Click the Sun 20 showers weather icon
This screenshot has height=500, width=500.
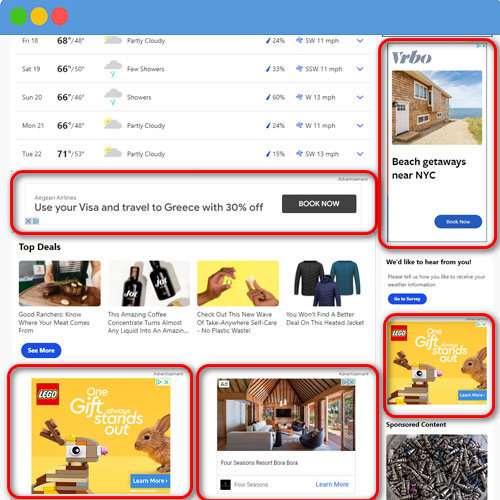(113, 97)
